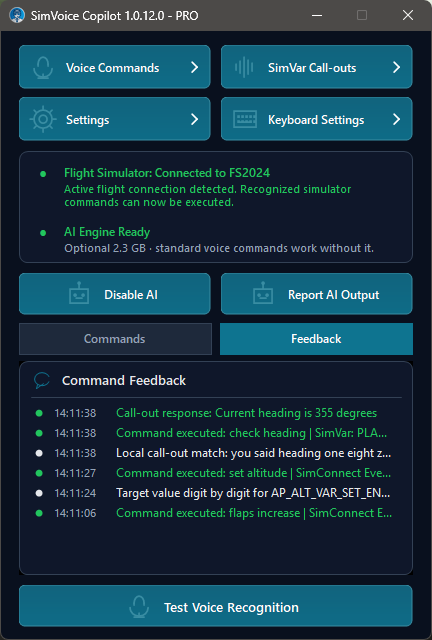Screen dimensions: 432x640
Task: Expand the Keyboard Settings chevron arrow
Action: coord(396,119)
